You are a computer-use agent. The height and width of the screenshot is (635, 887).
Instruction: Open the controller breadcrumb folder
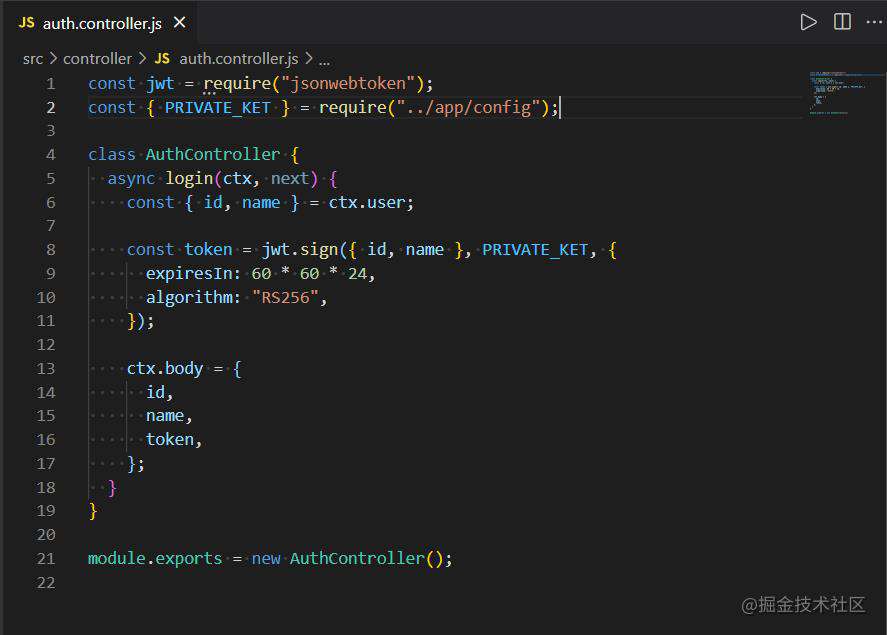(97, 59)
